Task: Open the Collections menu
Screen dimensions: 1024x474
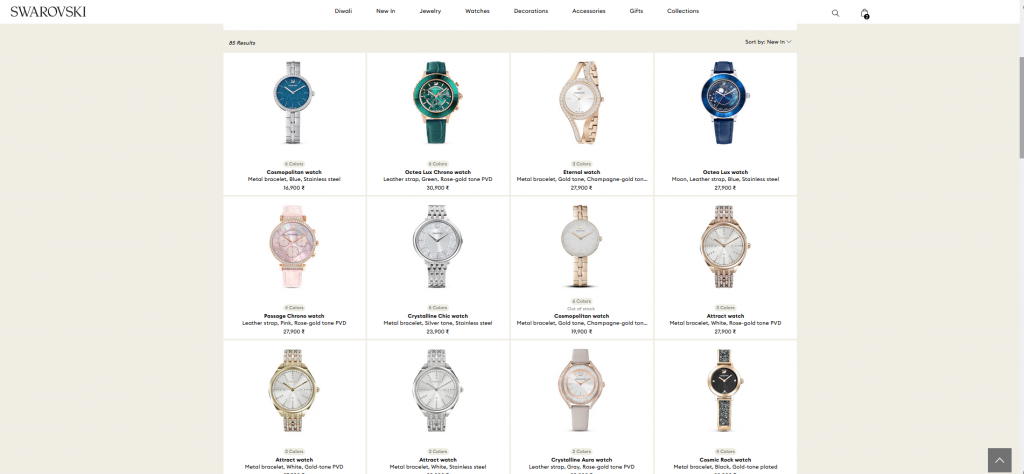Action: pos(683,11)
